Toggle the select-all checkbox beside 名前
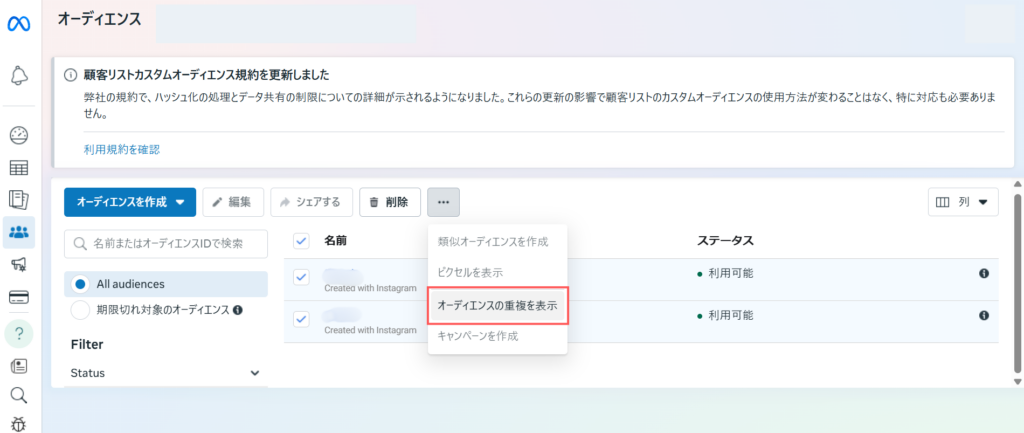This screenshot has height=433, width=1024. pos(301,240)
